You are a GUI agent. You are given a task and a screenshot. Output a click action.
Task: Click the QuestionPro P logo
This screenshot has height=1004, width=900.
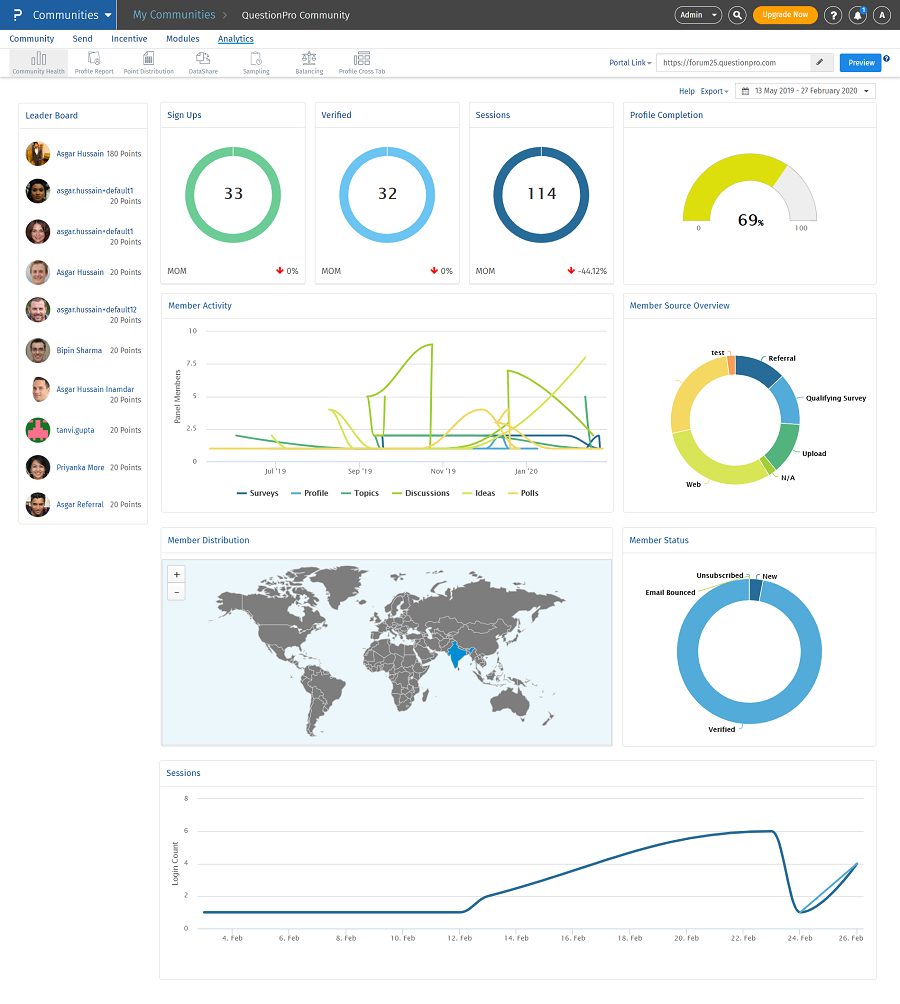(x=17, y=15)
